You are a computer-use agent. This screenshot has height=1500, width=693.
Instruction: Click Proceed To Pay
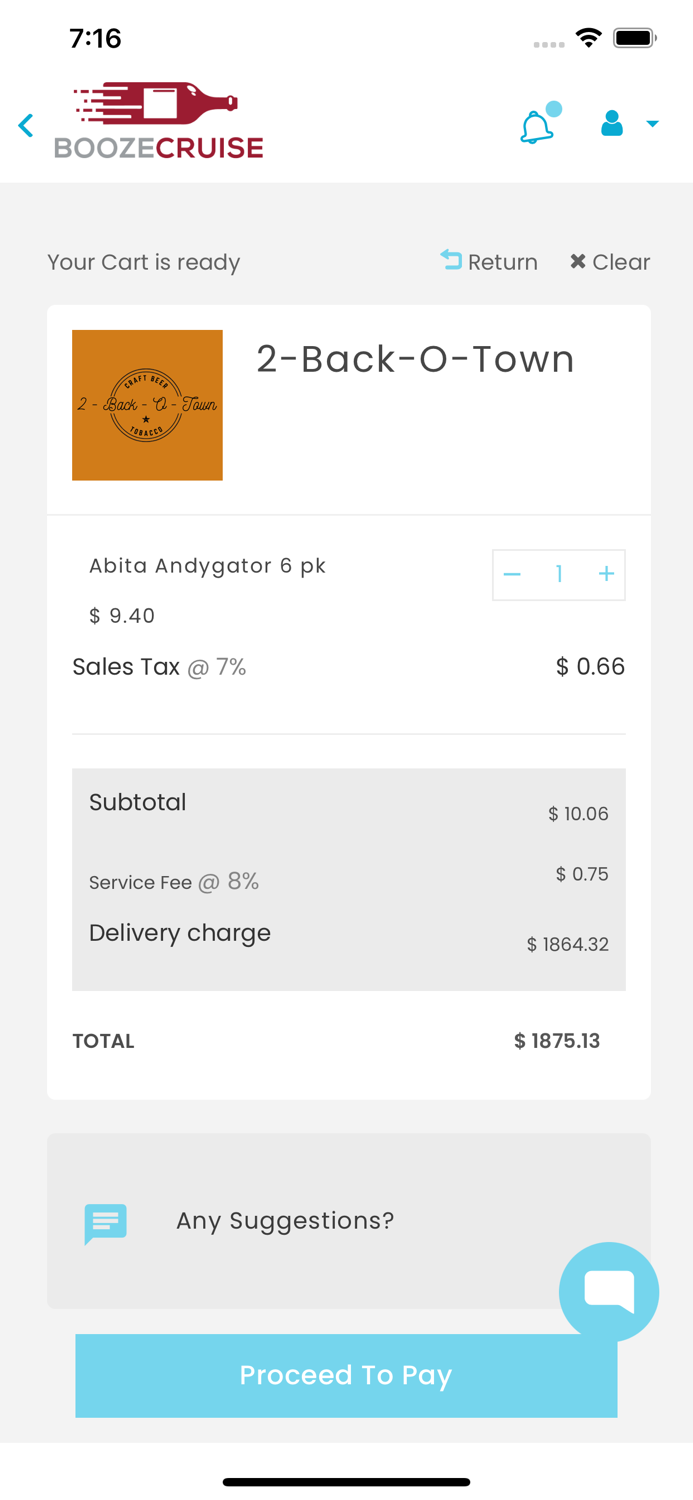345,1375
